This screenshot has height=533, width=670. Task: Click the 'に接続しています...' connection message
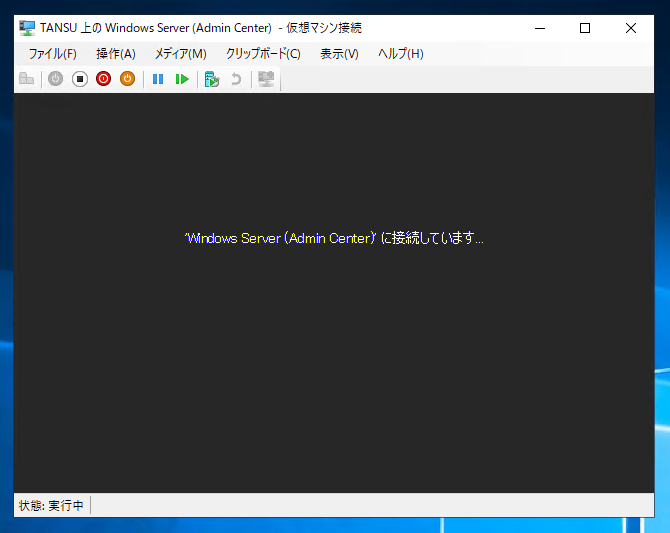pyautogui.click(x=334, y=238)
